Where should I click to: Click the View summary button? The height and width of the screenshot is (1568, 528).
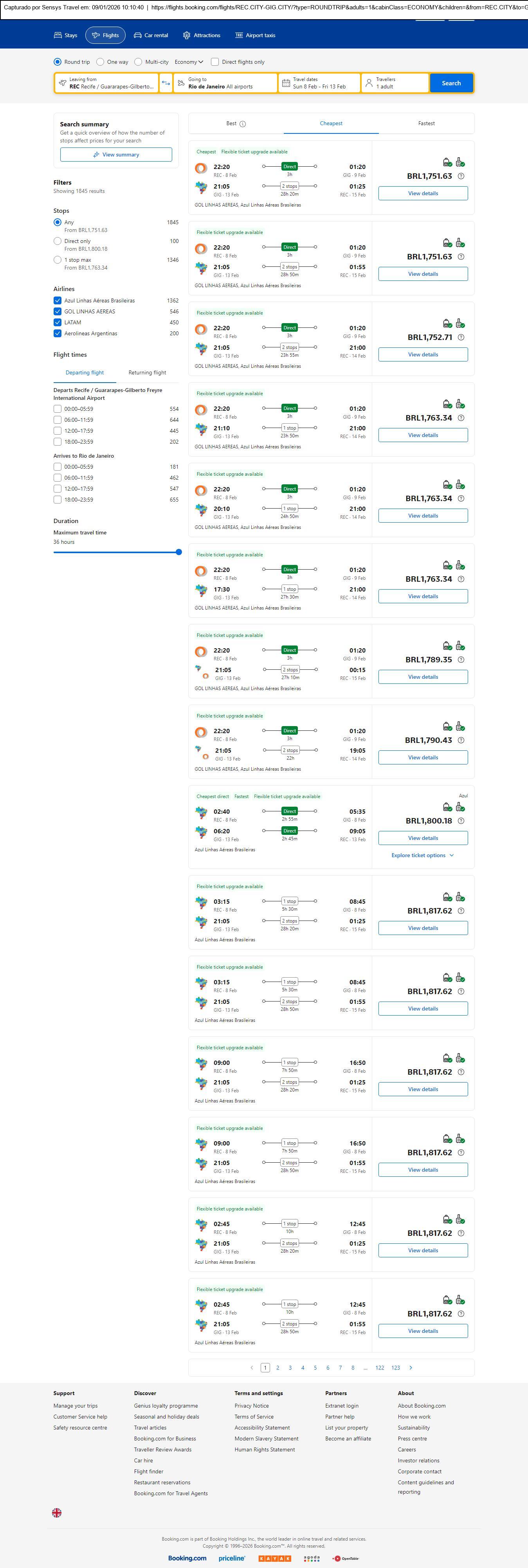(116, 155)
